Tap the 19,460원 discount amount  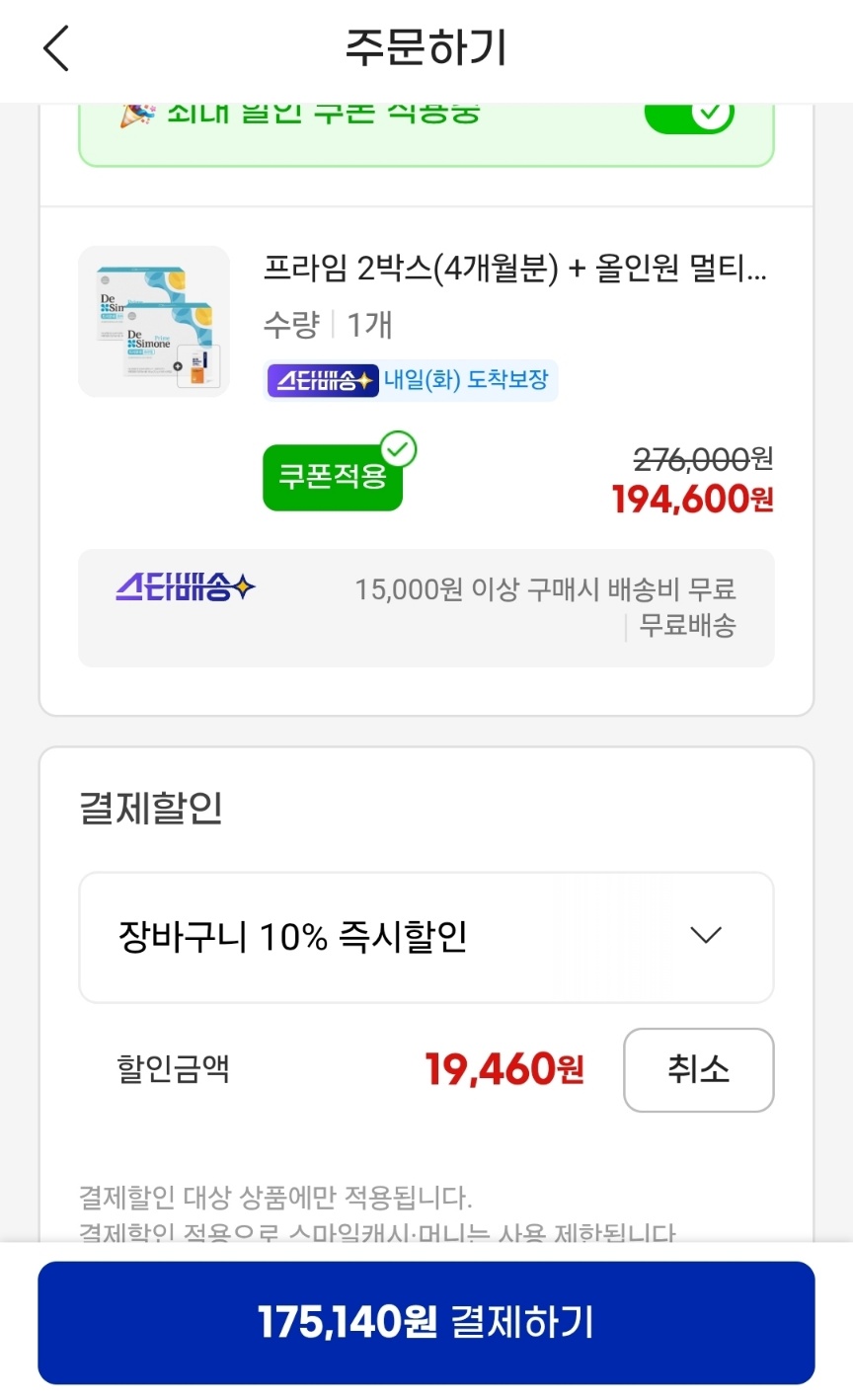click(504, 1069)
